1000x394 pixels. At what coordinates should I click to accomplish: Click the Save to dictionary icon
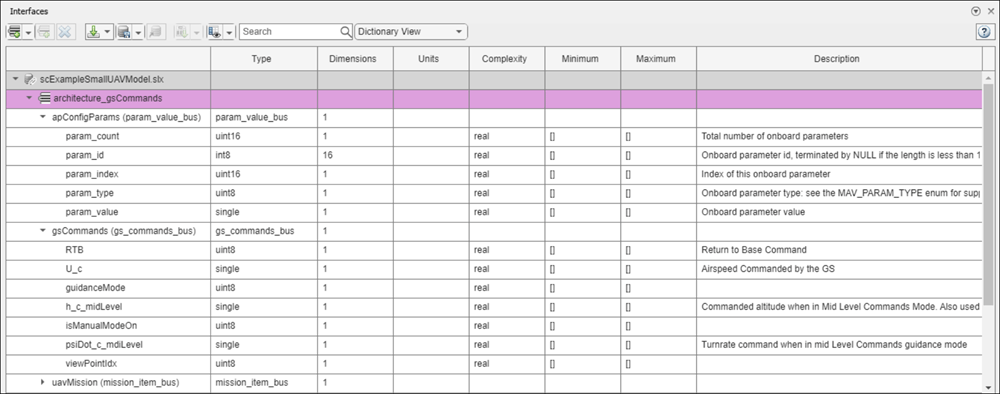(x=124, y=32)
